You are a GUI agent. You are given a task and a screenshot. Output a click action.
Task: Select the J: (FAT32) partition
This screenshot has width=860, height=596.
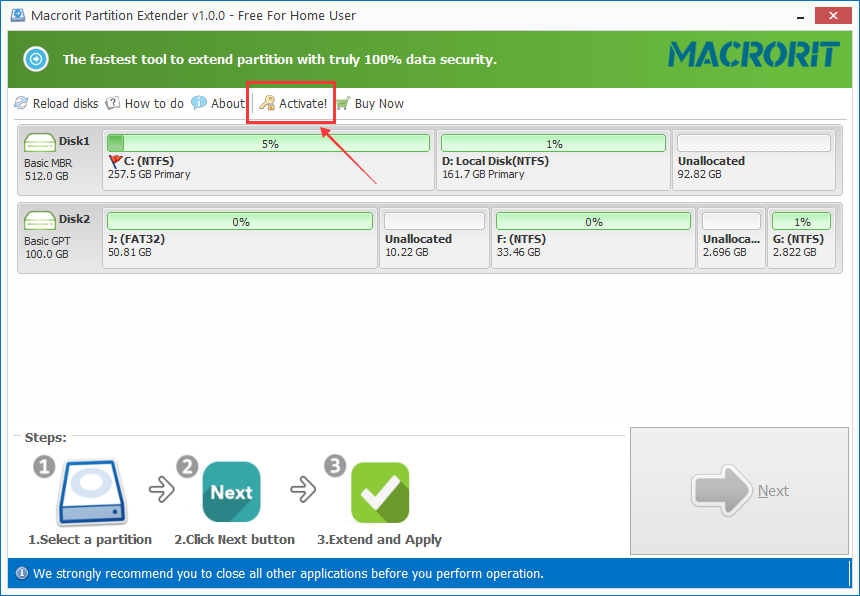(x=240, y=245)
